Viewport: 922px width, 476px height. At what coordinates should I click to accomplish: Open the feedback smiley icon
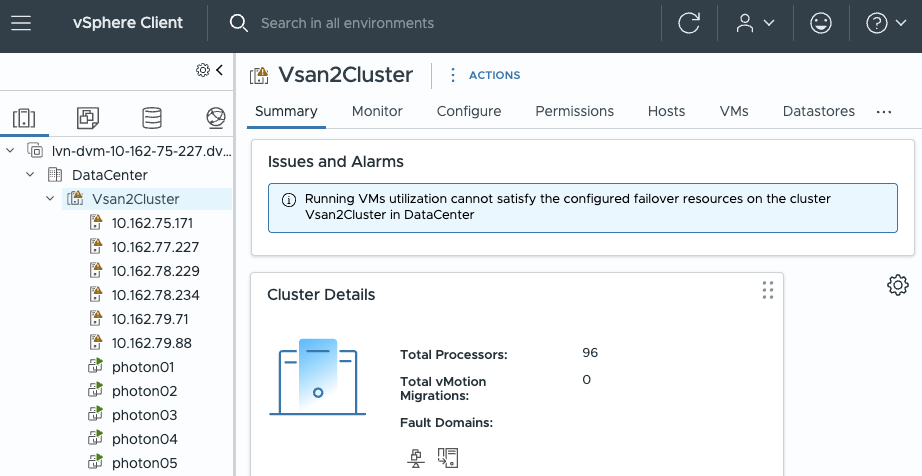821,23
